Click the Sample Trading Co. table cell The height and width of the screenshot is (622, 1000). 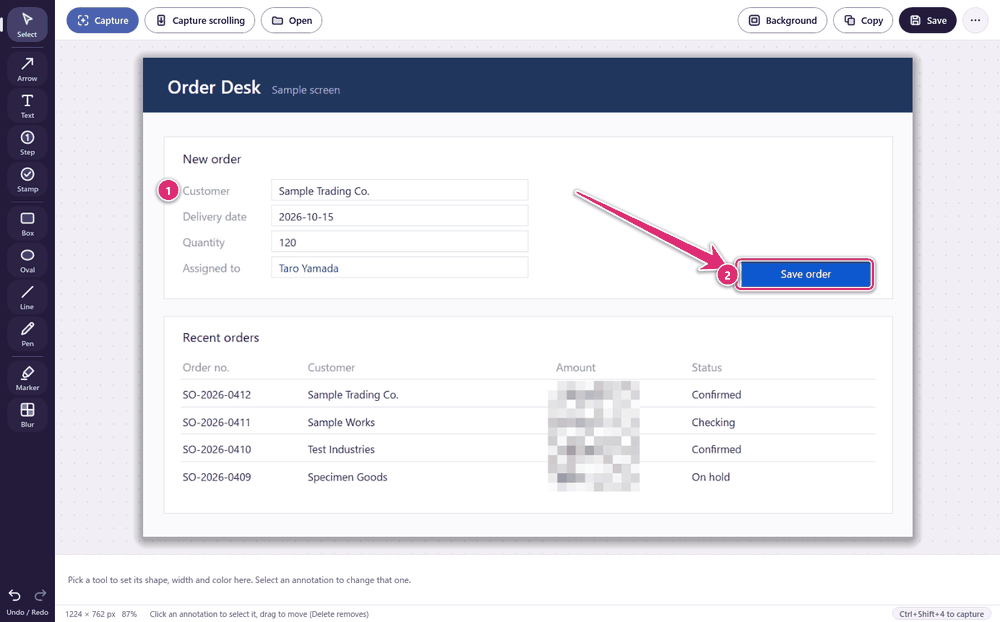[x=353, y=395]
